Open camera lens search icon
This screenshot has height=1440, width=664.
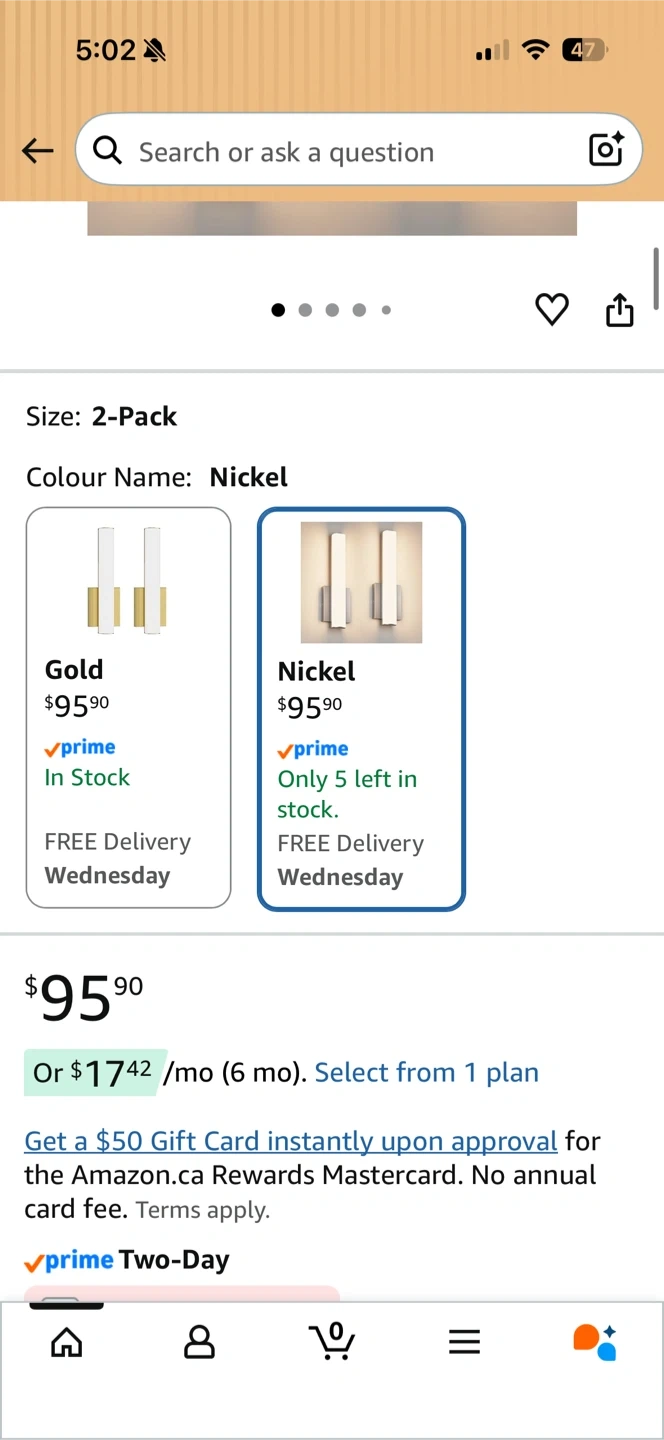pyautogui.click(x=606, y=150)
